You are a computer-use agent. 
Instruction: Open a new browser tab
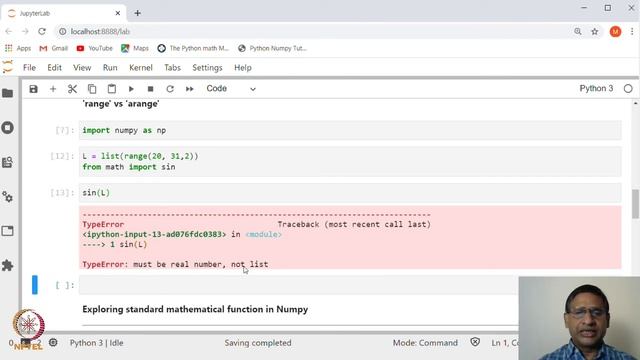pos(138,13)
